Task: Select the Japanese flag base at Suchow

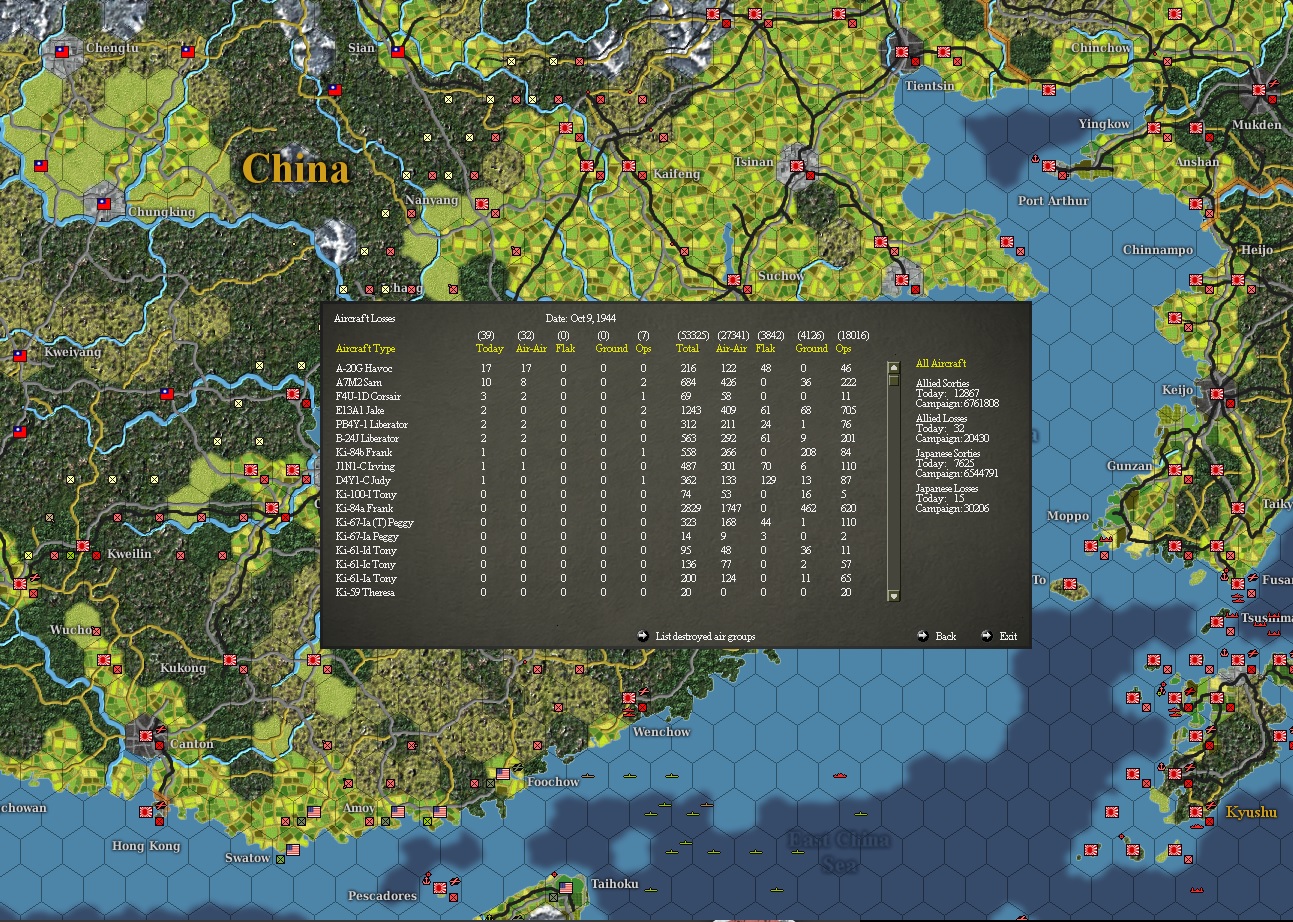Action: click(734, 281)
